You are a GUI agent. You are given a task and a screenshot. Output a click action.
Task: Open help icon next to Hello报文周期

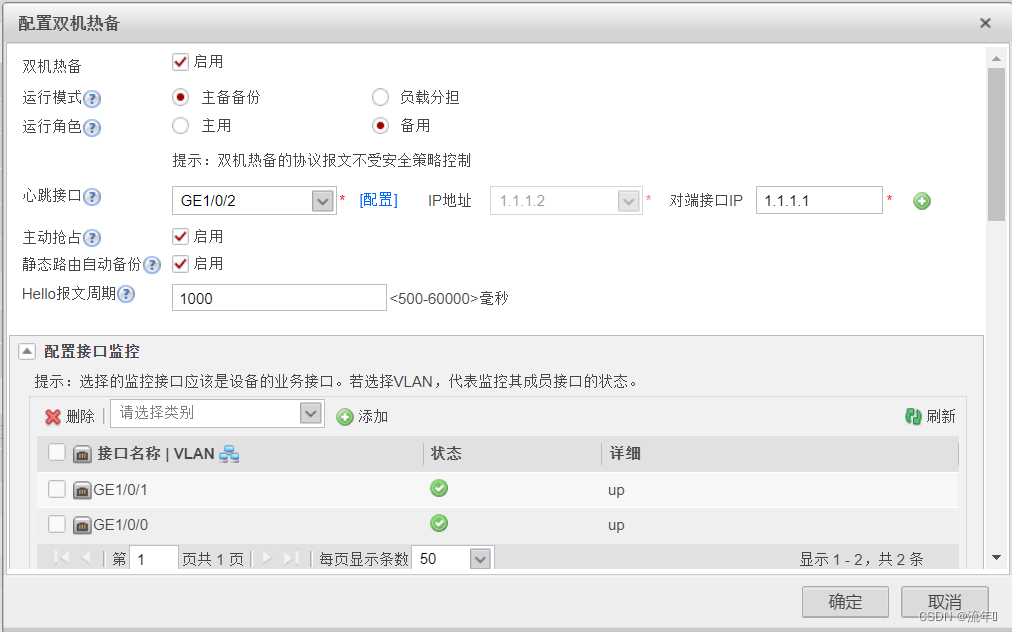126,294
